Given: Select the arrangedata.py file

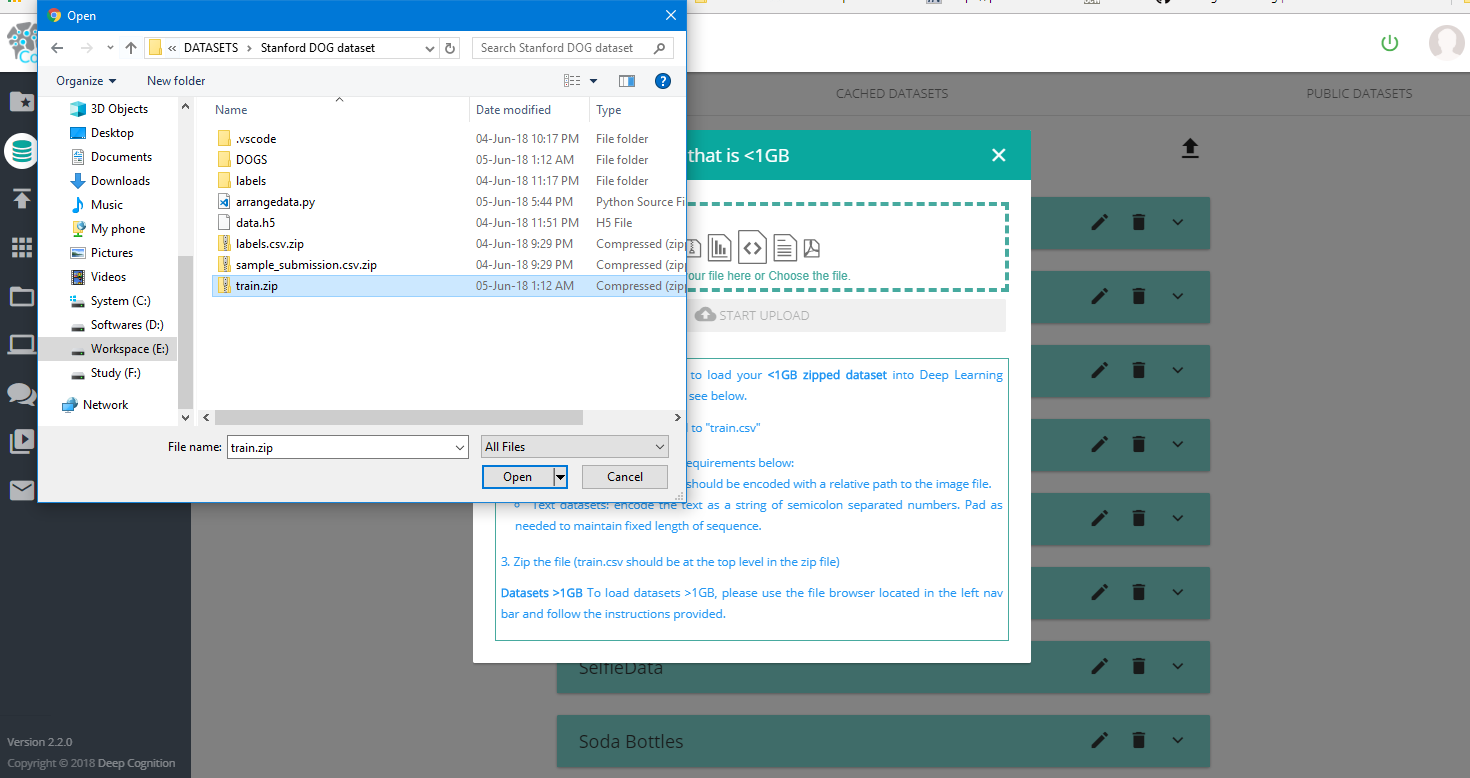Looking at the screenshot, I should [275, 202].
